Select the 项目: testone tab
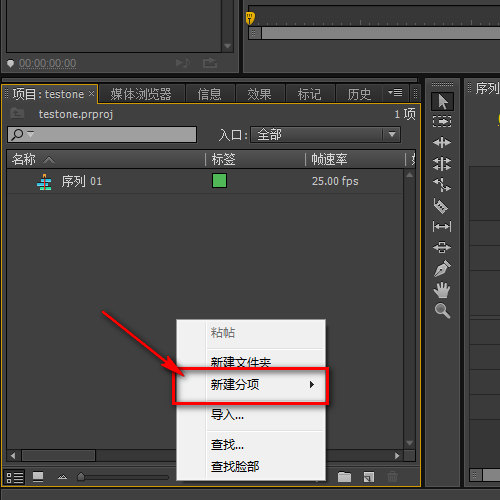Viewport: 500px width, 500px height. point(48,94)
